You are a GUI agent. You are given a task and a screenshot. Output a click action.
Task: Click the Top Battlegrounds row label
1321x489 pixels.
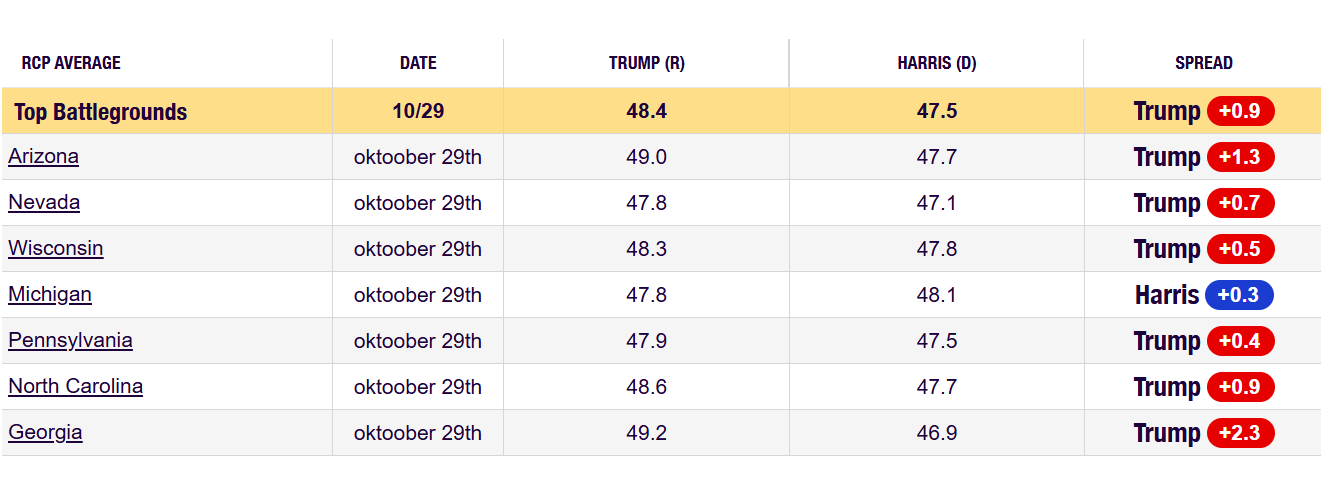pyautogui.click(x=100, y=111)
